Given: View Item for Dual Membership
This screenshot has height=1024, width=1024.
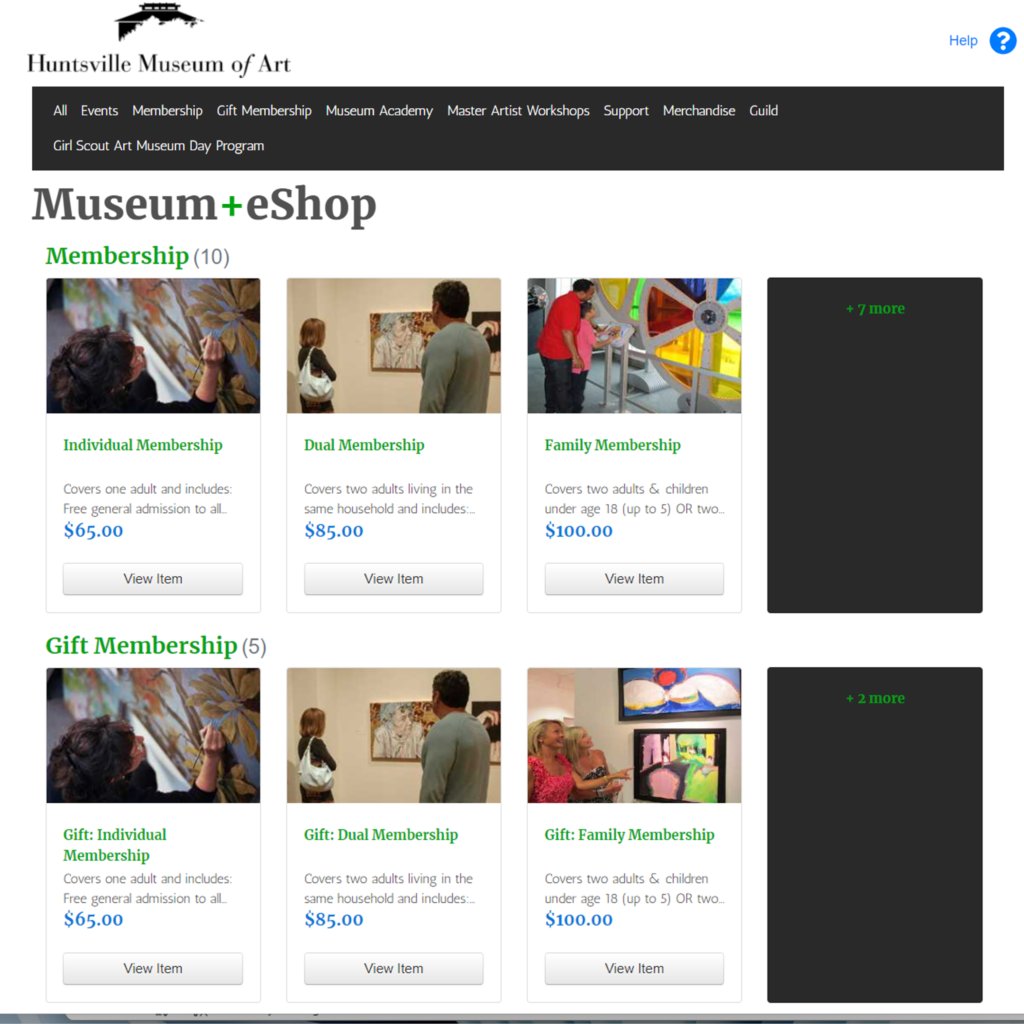Looking at the screenshot, I should tap(393, 578).
